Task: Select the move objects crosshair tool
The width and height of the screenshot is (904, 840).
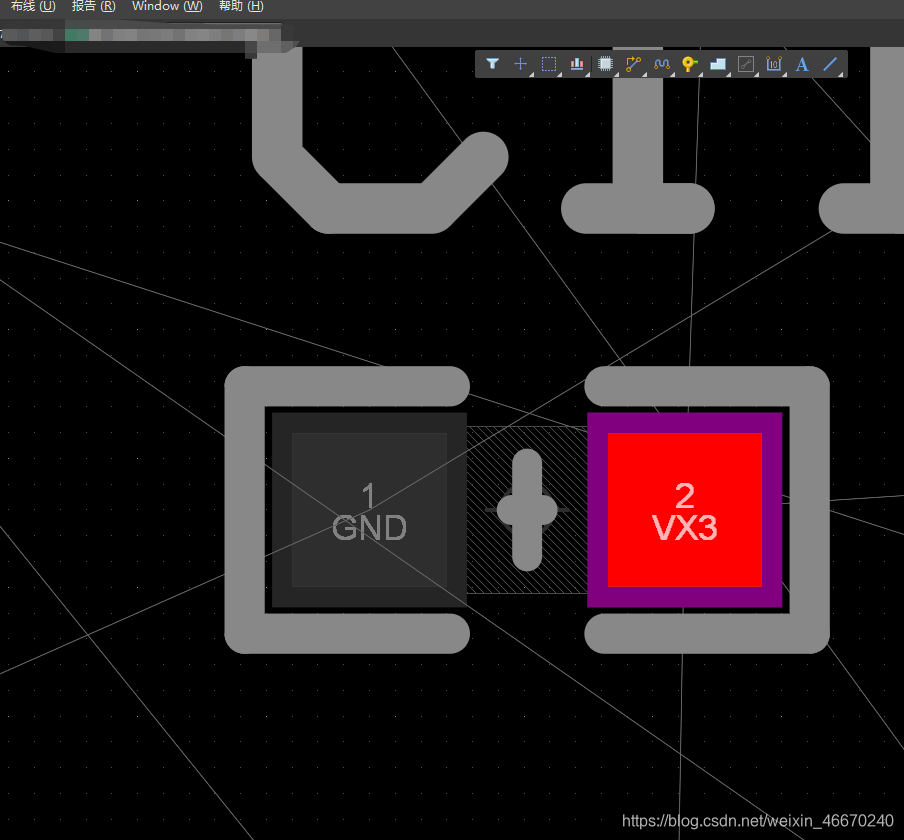Action: tap(520, 64)
